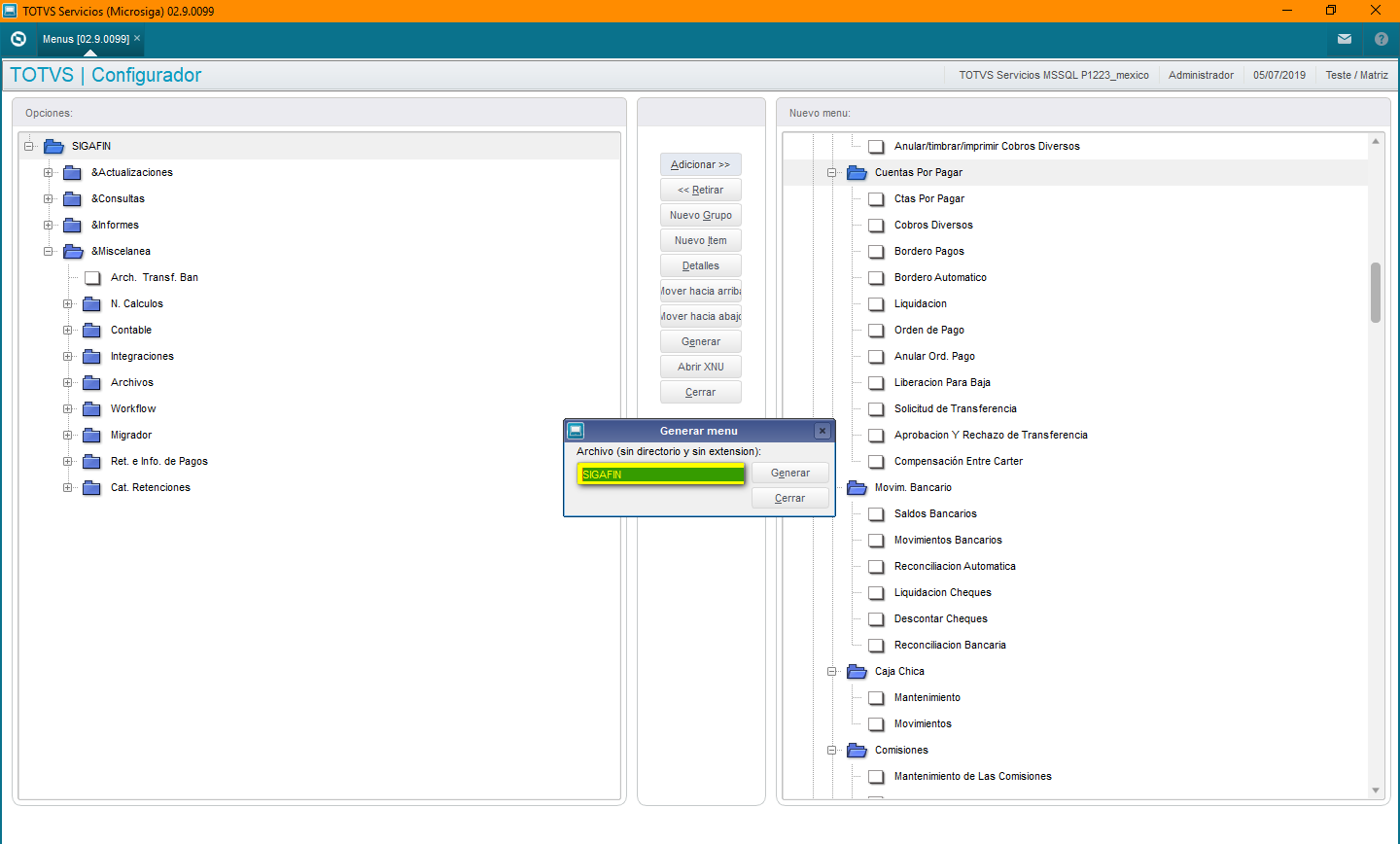Click Mover hacia arriba button
This screenshot has height=844, width=1400.
click(x=700, y=291)
